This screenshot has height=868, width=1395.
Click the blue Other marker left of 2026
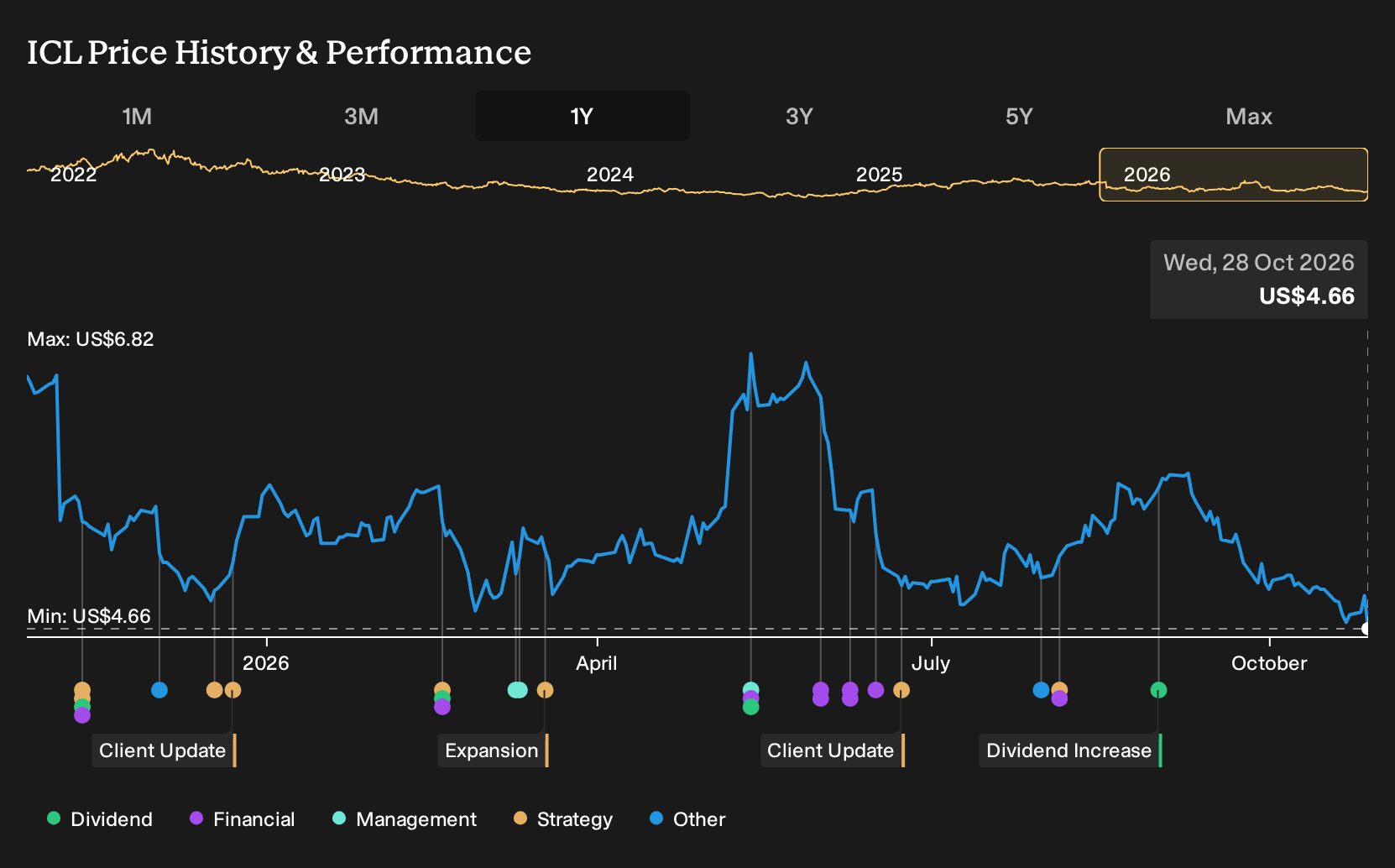pos(159,690)
